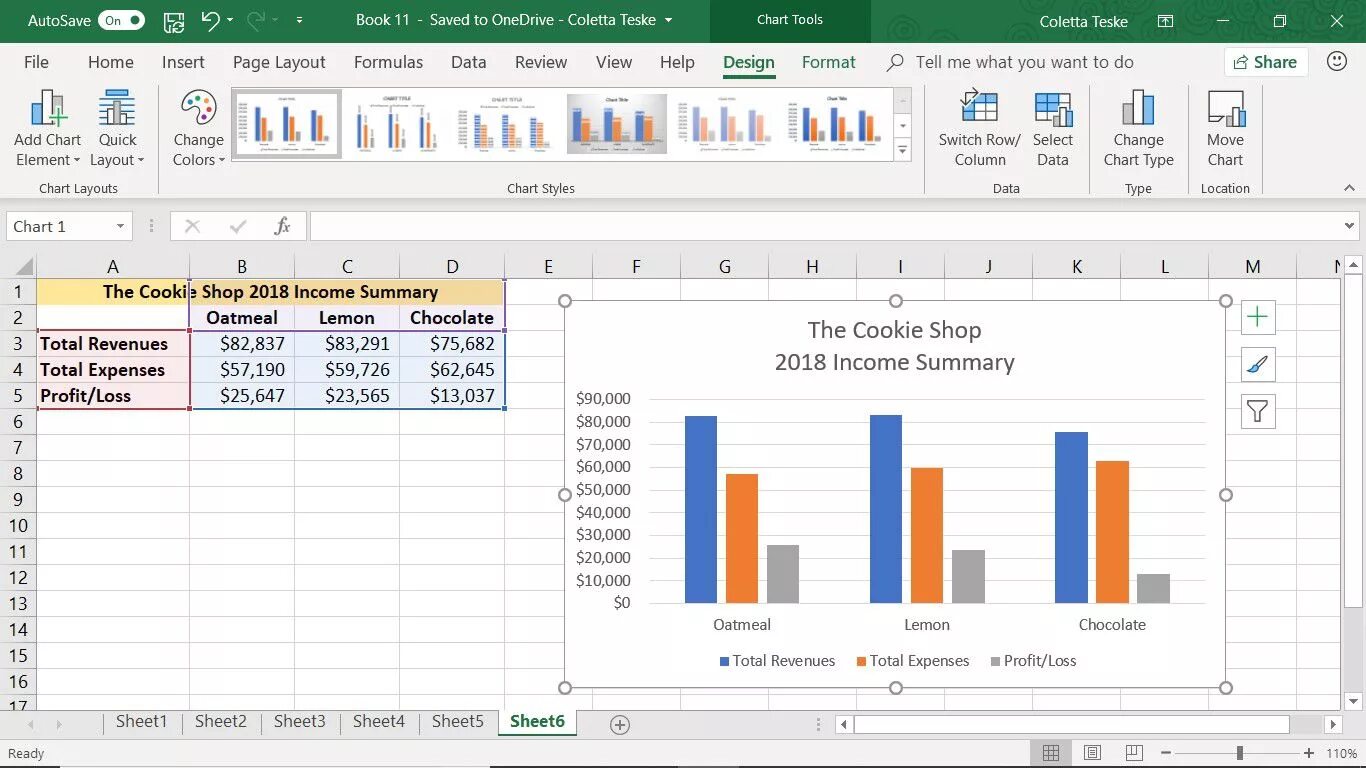Add a new sheet with plus icon

click(620, 725)
